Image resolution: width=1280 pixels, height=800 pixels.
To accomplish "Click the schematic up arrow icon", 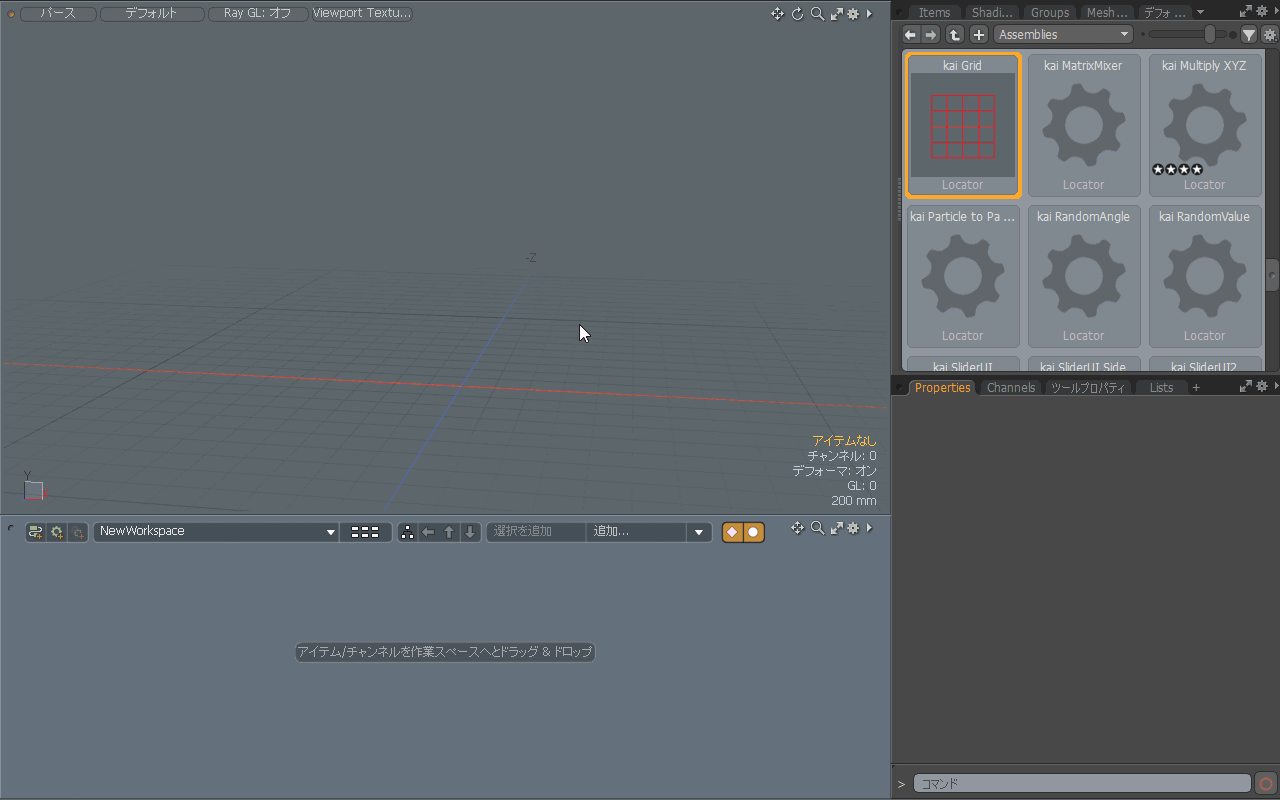I will coord(449,532).
